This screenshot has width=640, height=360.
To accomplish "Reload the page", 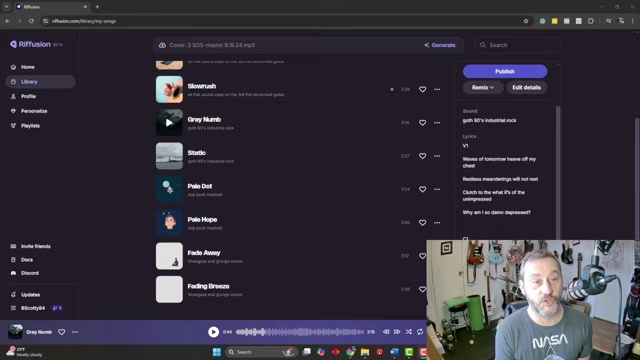I will click(x=31, y=21).
